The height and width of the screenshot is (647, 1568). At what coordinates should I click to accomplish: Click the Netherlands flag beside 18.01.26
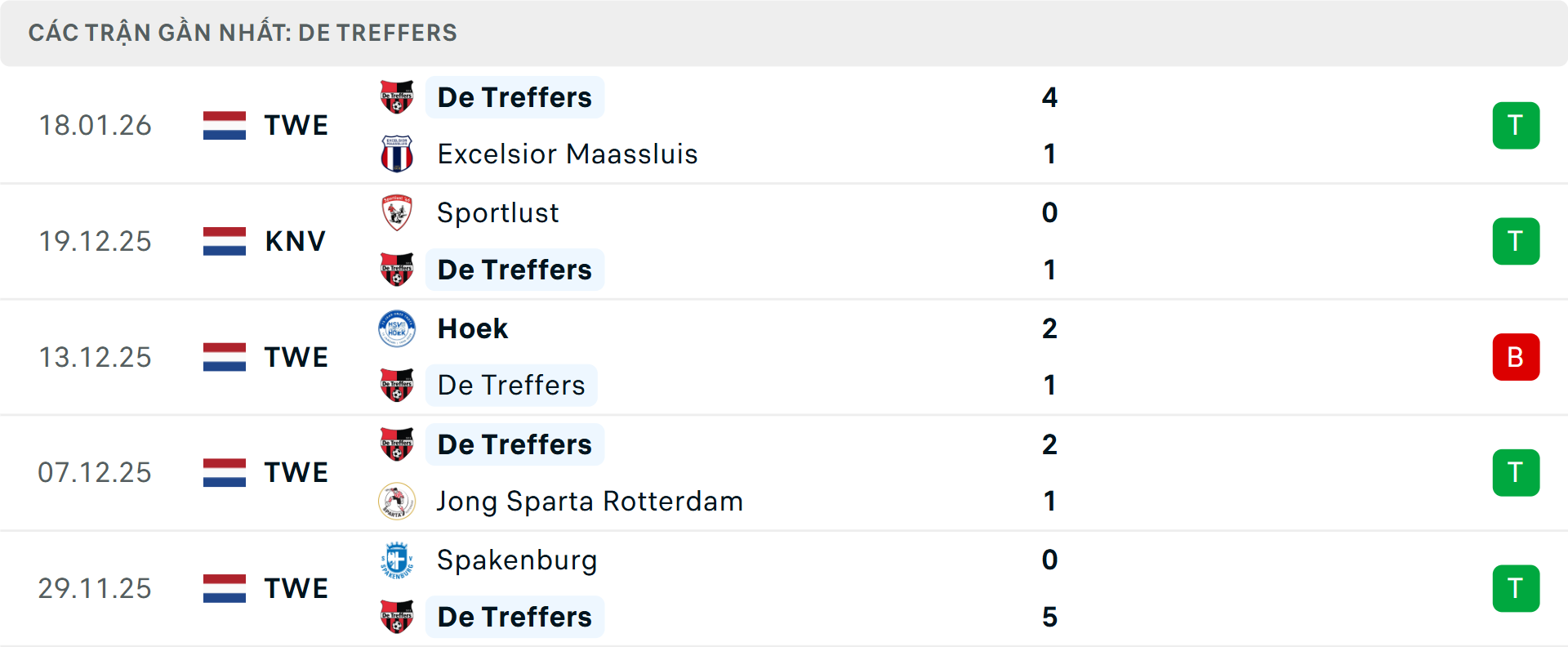point(225,125)
